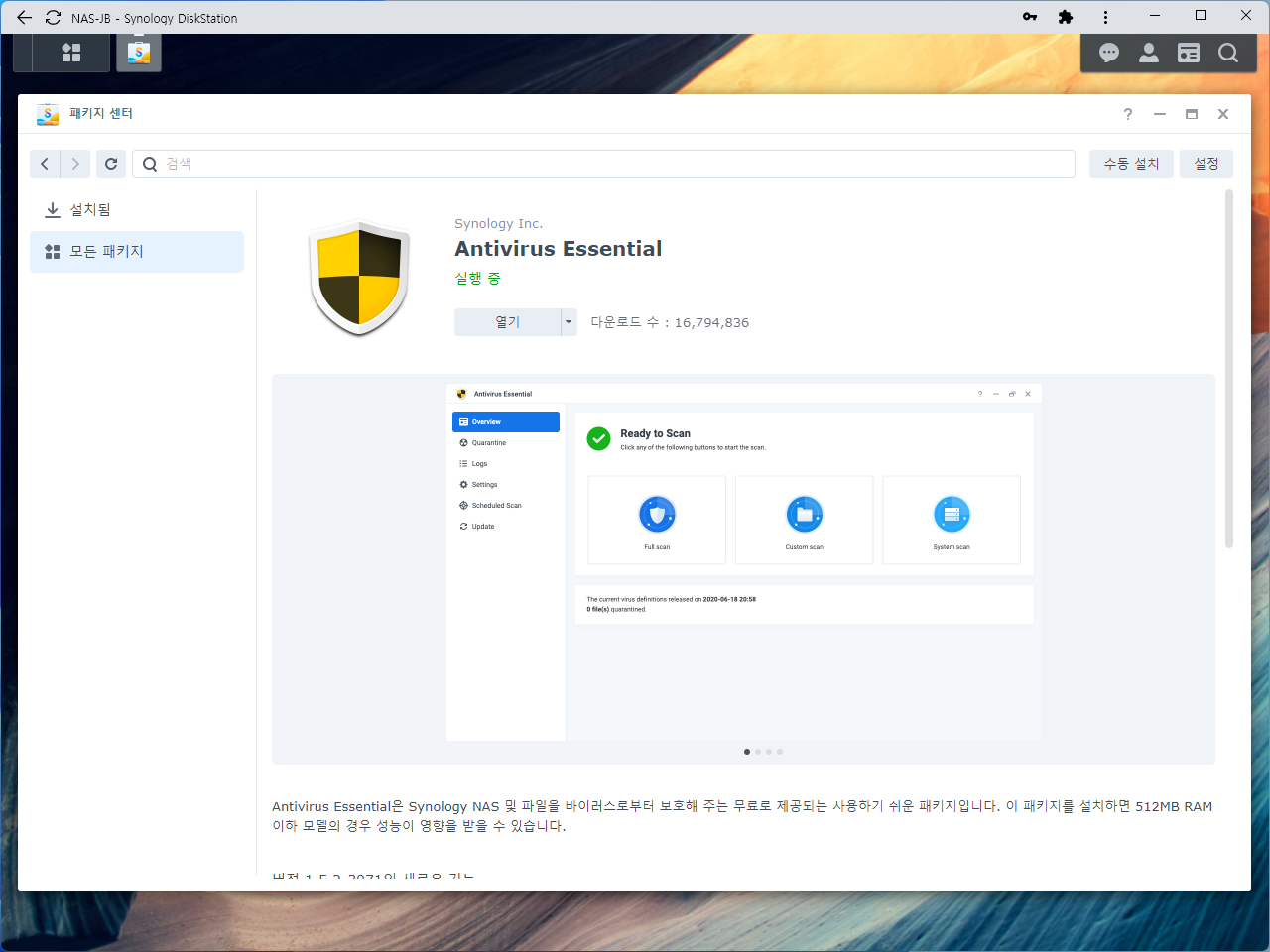Click the Antivirus Essential title heading

point(559,249)
